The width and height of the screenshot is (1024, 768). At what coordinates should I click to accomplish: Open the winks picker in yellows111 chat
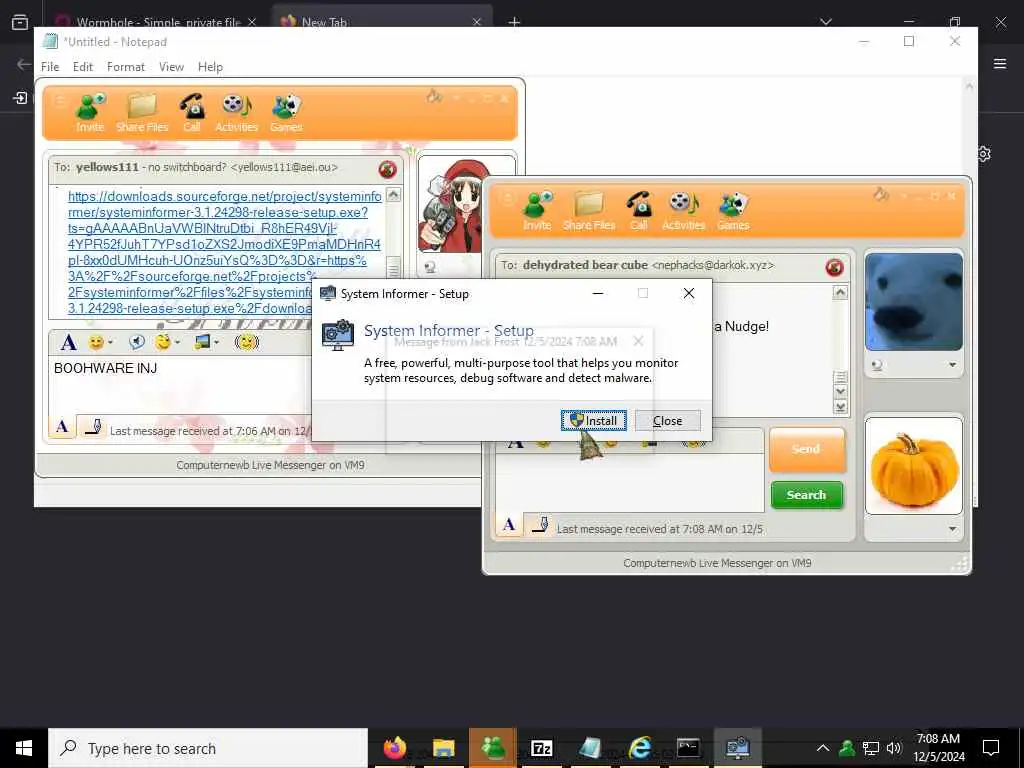pyautogui.click(x=167, y=342)
